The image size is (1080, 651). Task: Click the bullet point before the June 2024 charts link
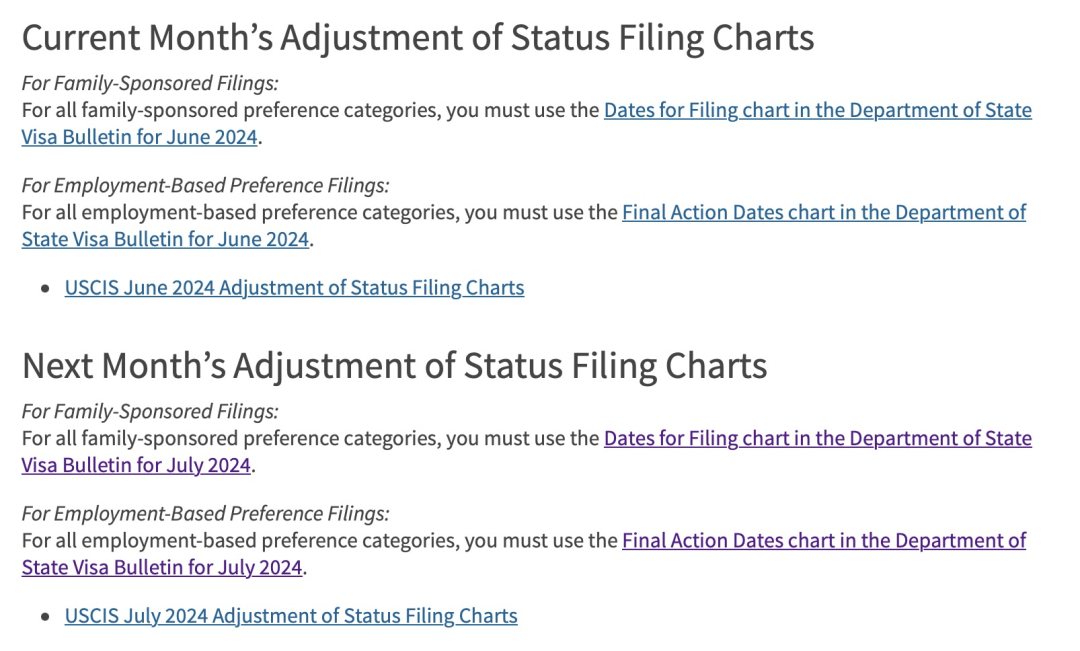(45, 289)
